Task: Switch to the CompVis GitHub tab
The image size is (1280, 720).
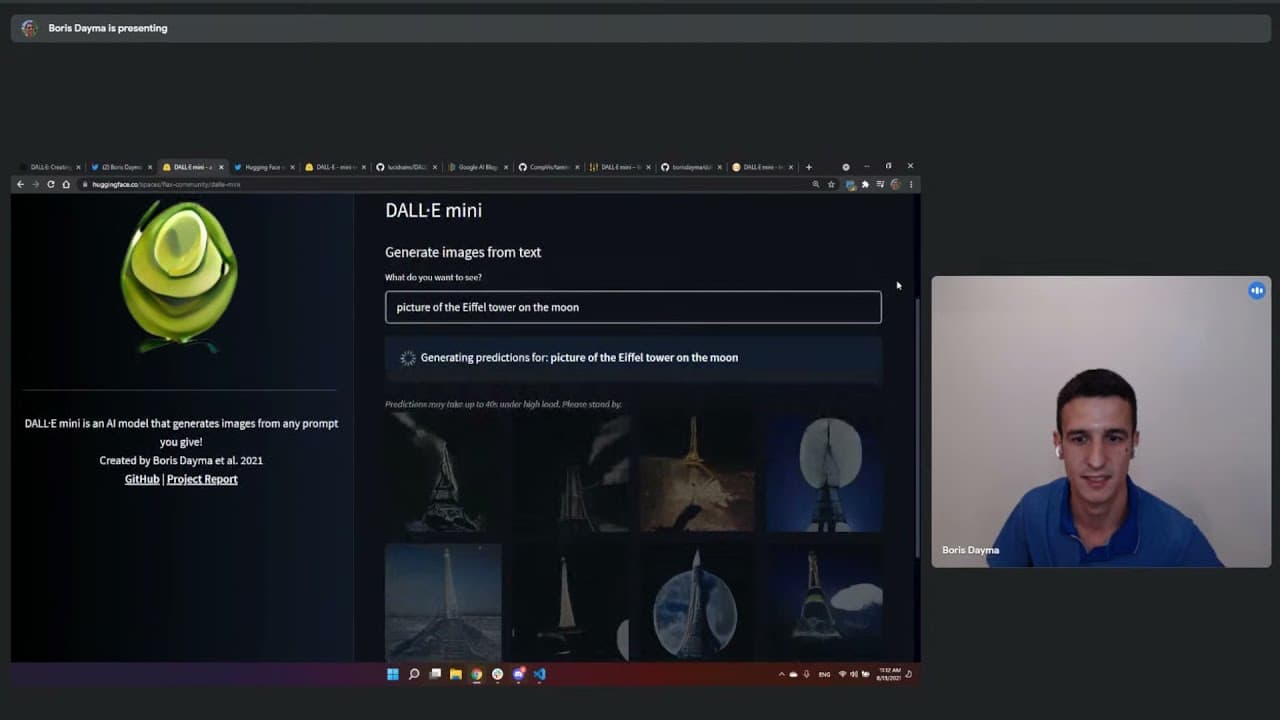Action: [549, 167]
